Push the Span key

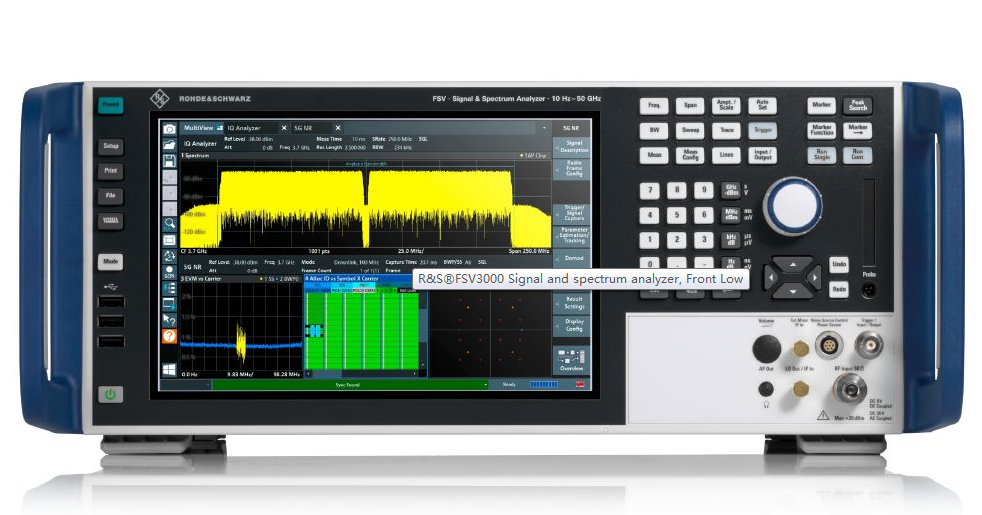[690, 105]
